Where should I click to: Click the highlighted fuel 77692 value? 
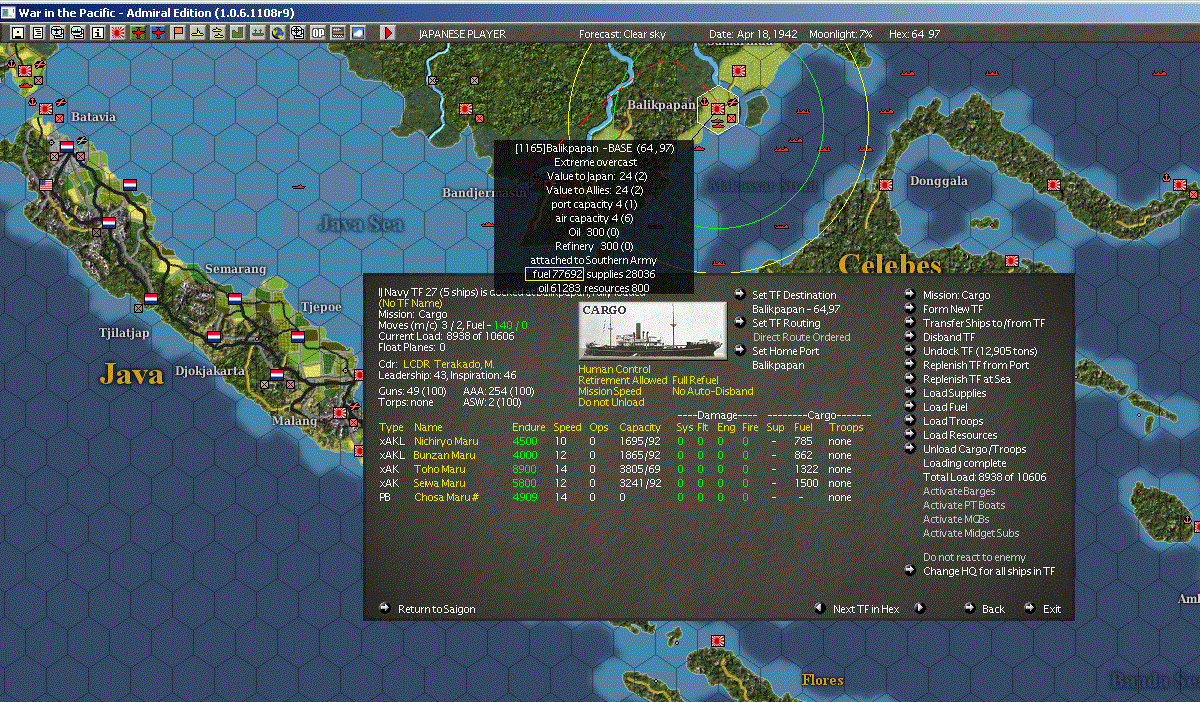coord(554,274)
